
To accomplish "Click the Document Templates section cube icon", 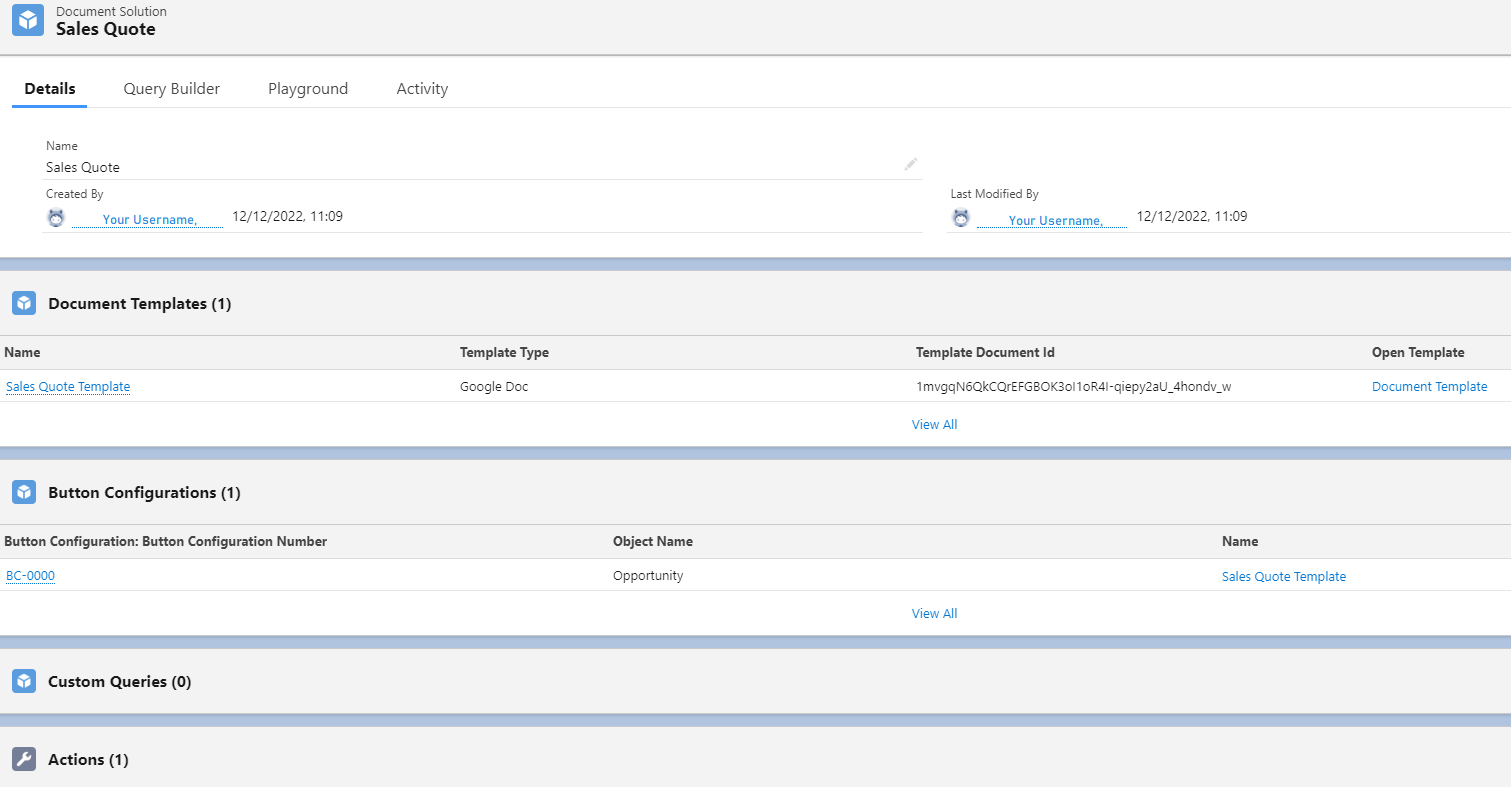I will click(24, 303).
